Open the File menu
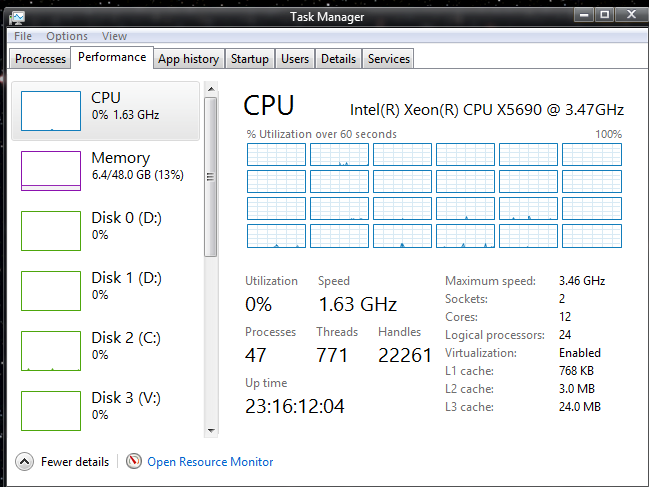The height and width of the screenshot is (487, 649). [23, 36]
